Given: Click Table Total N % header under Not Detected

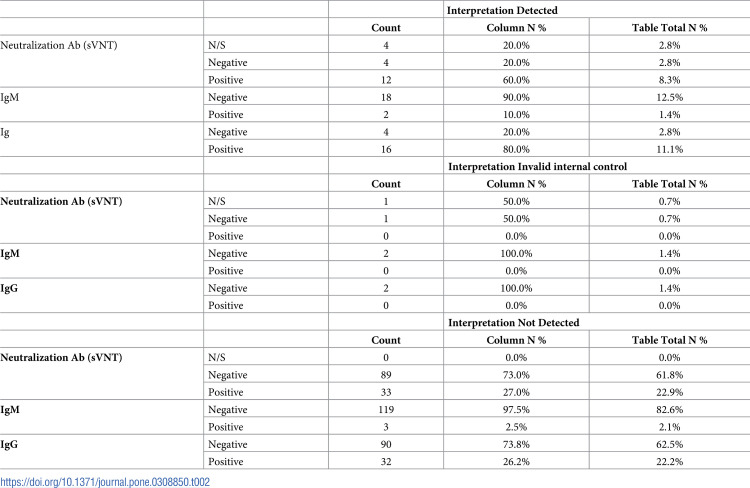Looking at the screenshot, I should [x=669, y=340].
